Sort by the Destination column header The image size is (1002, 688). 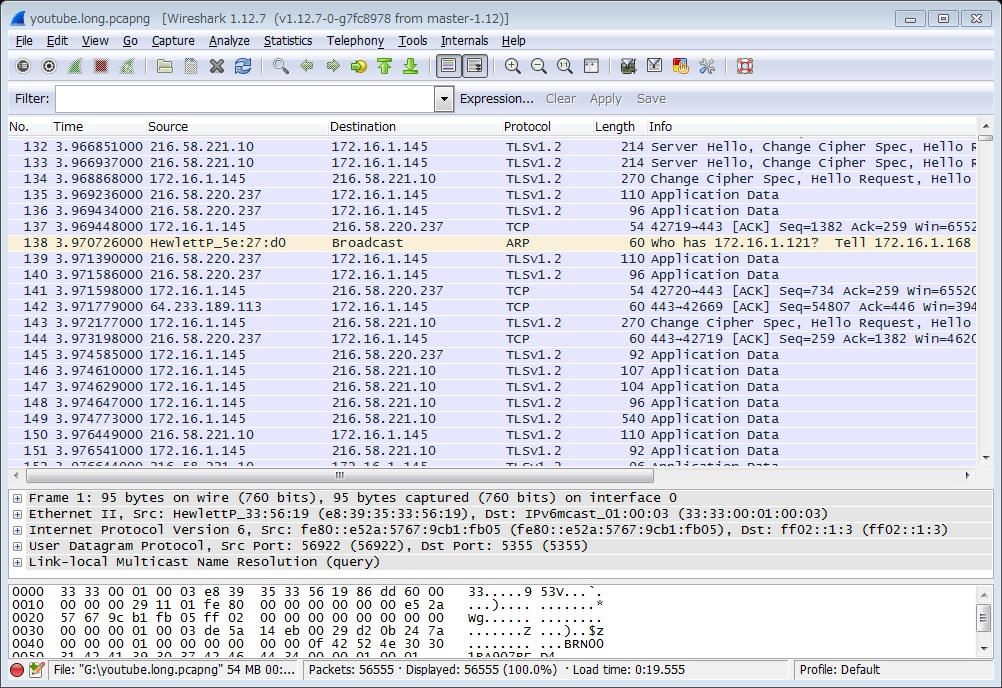click(415, 126)
